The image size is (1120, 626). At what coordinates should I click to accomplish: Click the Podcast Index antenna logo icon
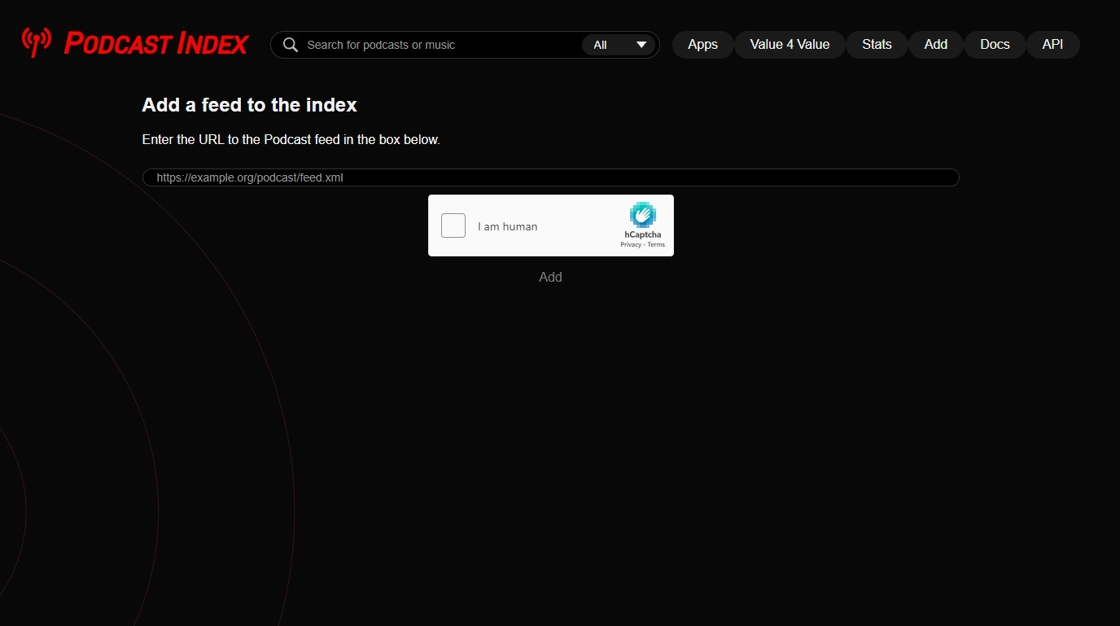coord(36,42)
